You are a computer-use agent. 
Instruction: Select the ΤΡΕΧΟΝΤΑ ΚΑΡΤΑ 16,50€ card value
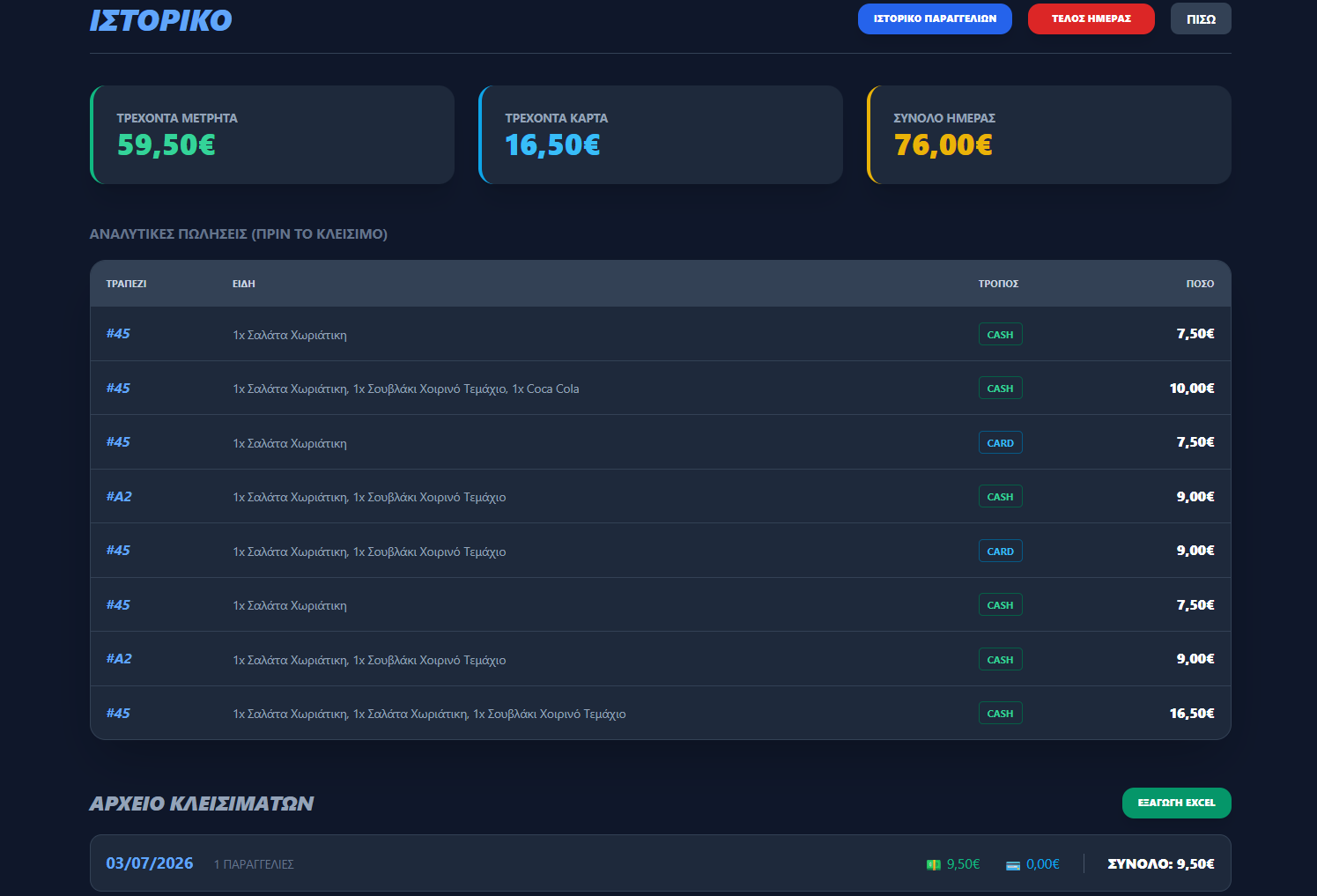pyautogui.click(x=552, y=144)
